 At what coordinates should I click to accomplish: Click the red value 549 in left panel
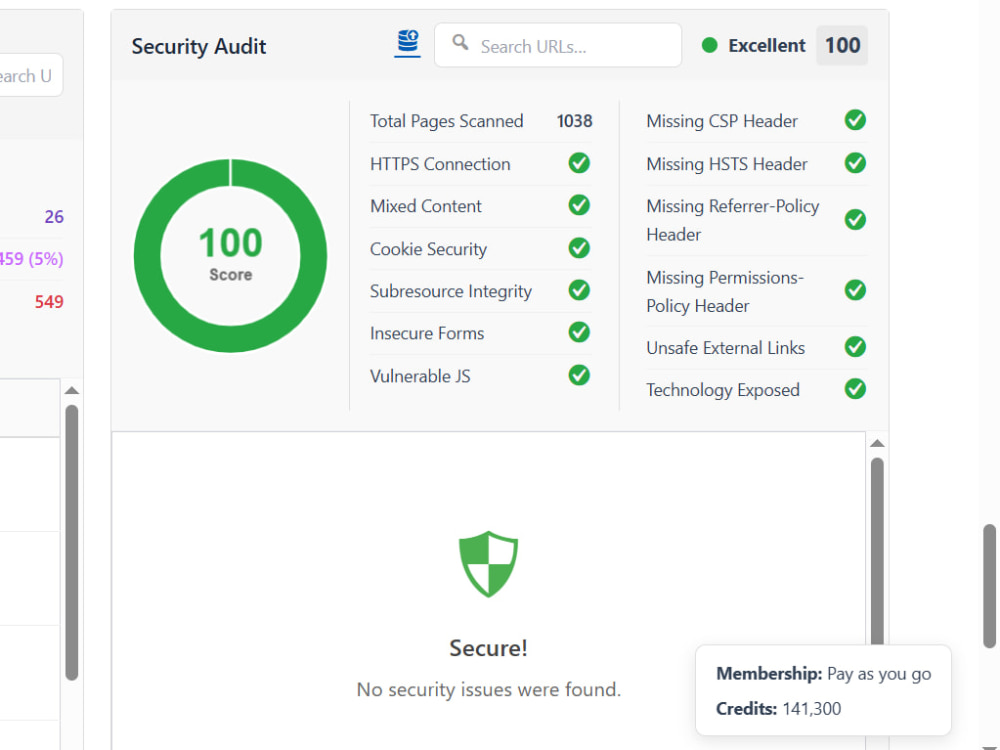click(x=49, y=302)
